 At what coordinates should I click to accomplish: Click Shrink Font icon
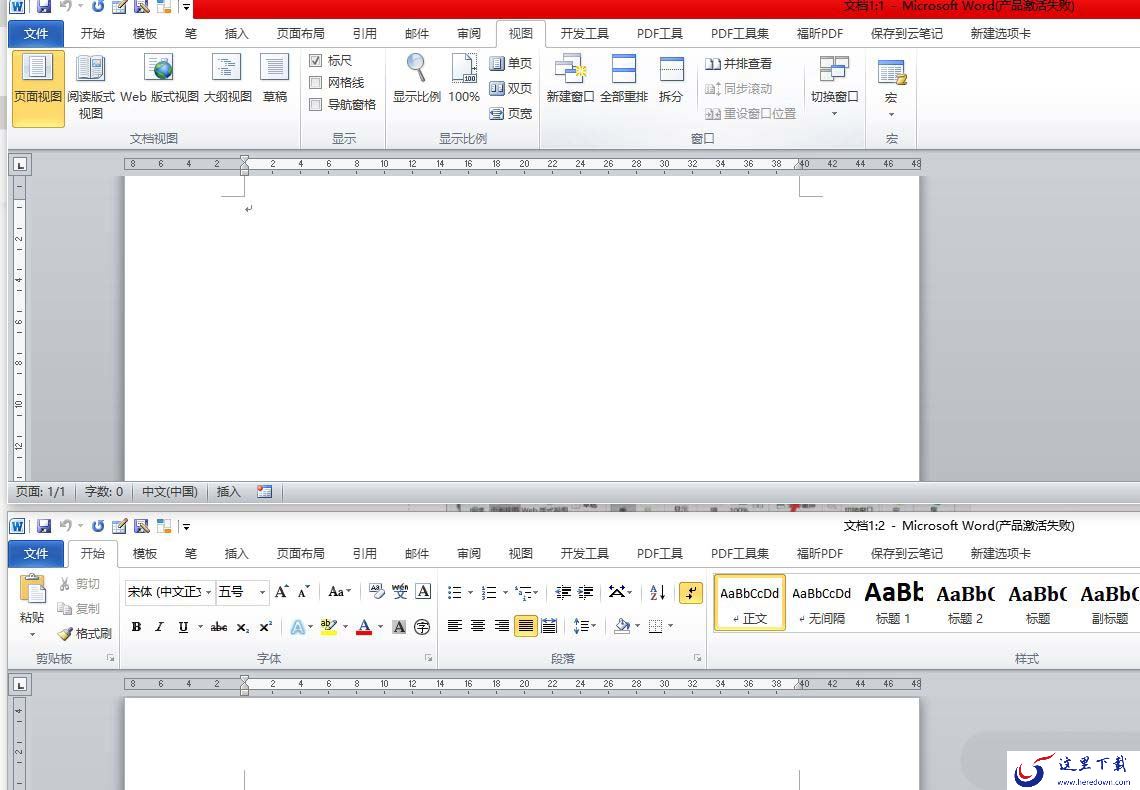(x=304, y=592)
